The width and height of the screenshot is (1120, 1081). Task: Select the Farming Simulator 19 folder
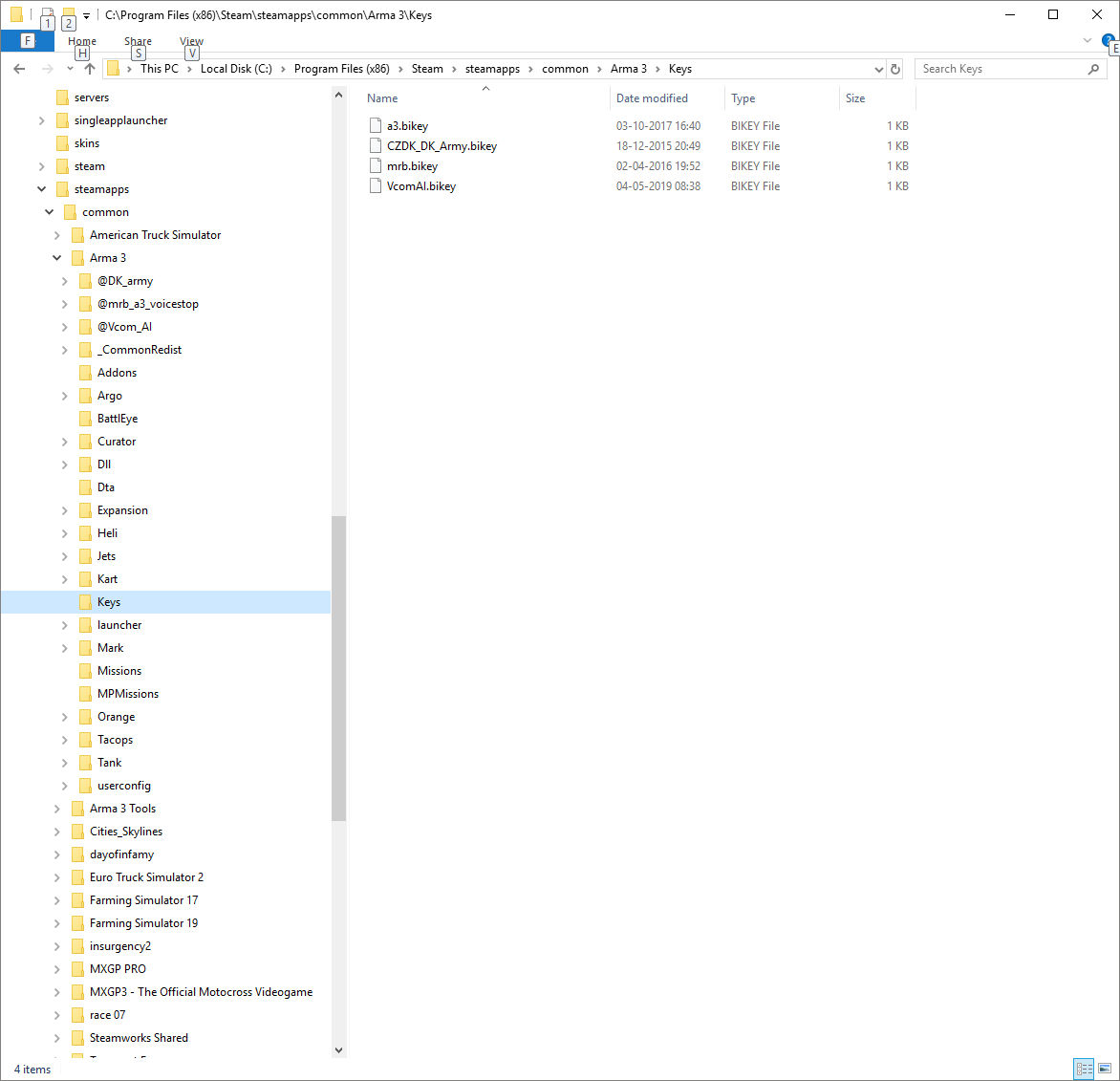pyautogui.click(x=143, y=923)
